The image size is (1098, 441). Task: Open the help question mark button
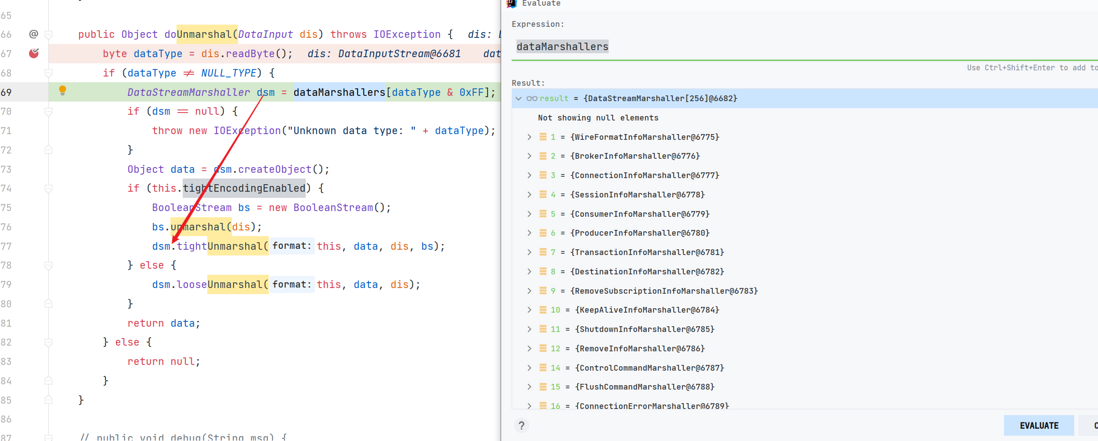pyautogui.click(x=521, y=425)
